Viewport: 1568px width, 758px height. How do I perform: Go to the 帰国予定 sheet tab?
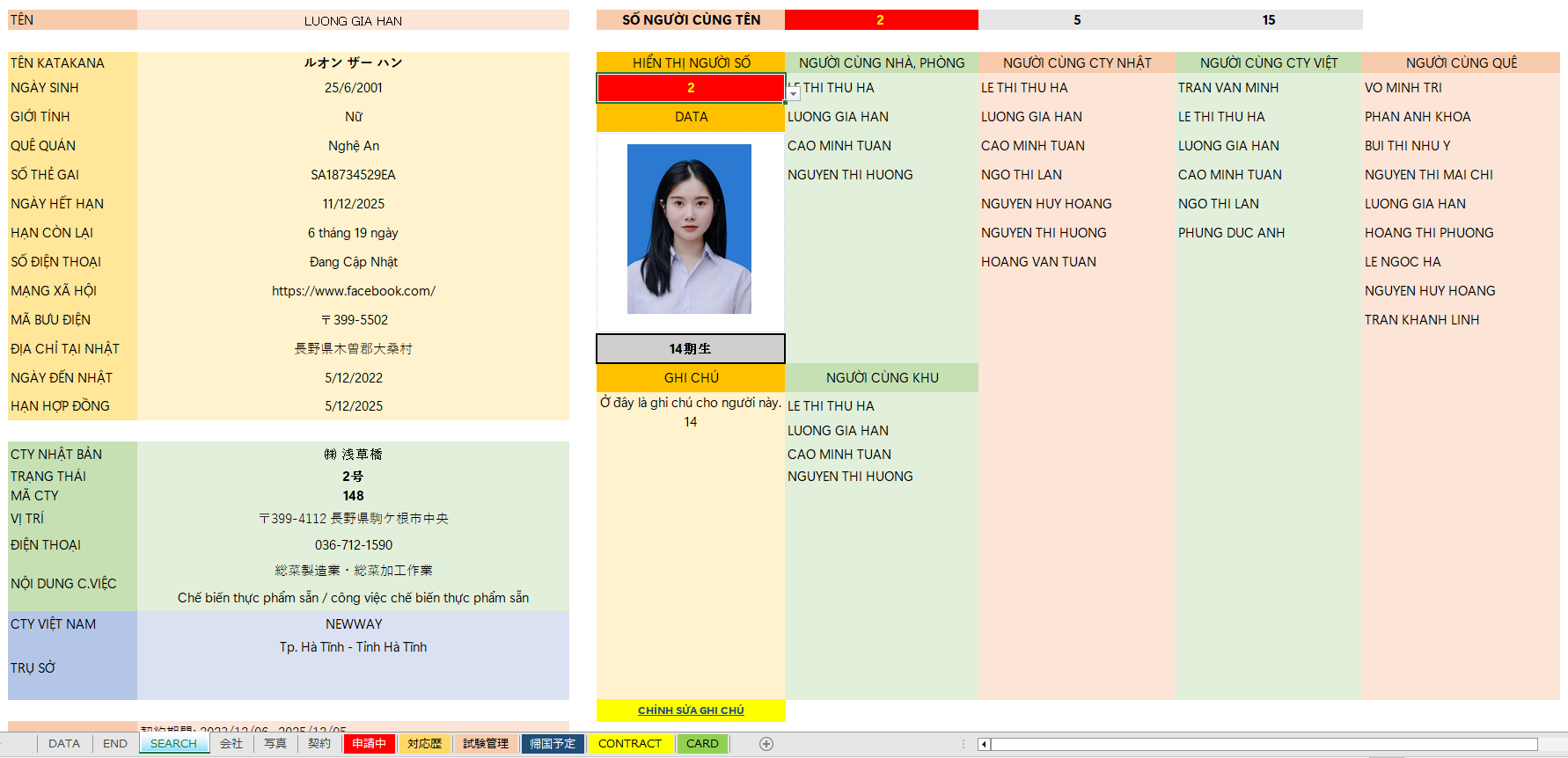pos(553,744)
